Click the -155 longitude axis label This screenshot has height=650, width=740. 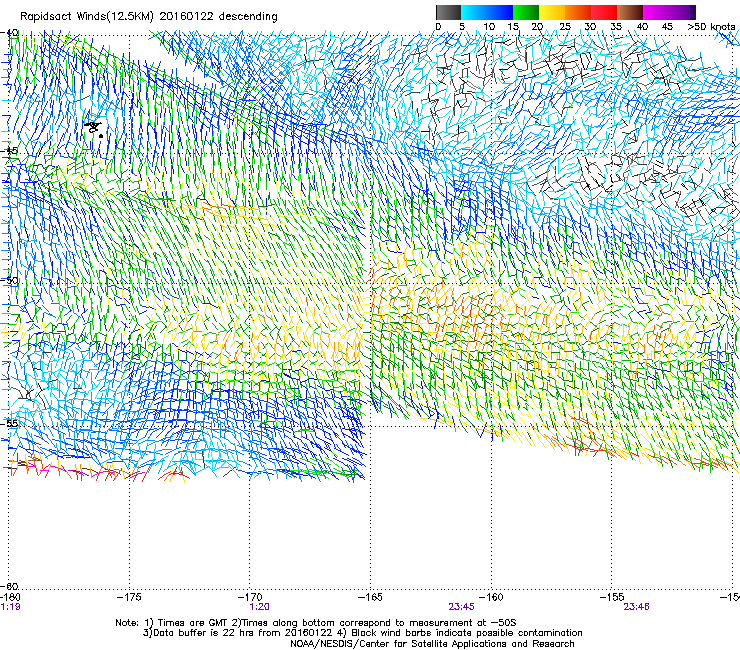point(612,598)
